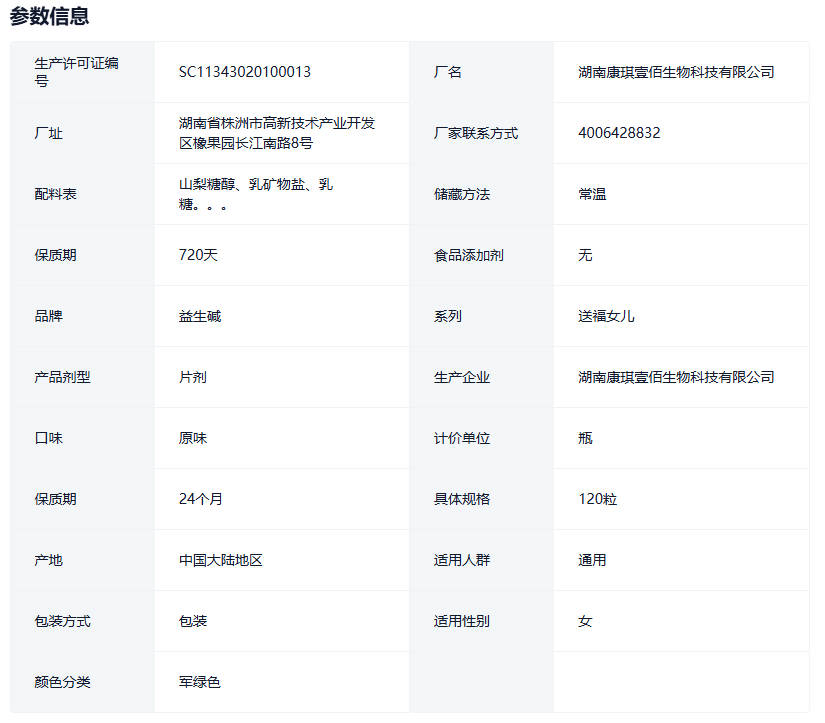Select license number SC11343020100013

245,72
